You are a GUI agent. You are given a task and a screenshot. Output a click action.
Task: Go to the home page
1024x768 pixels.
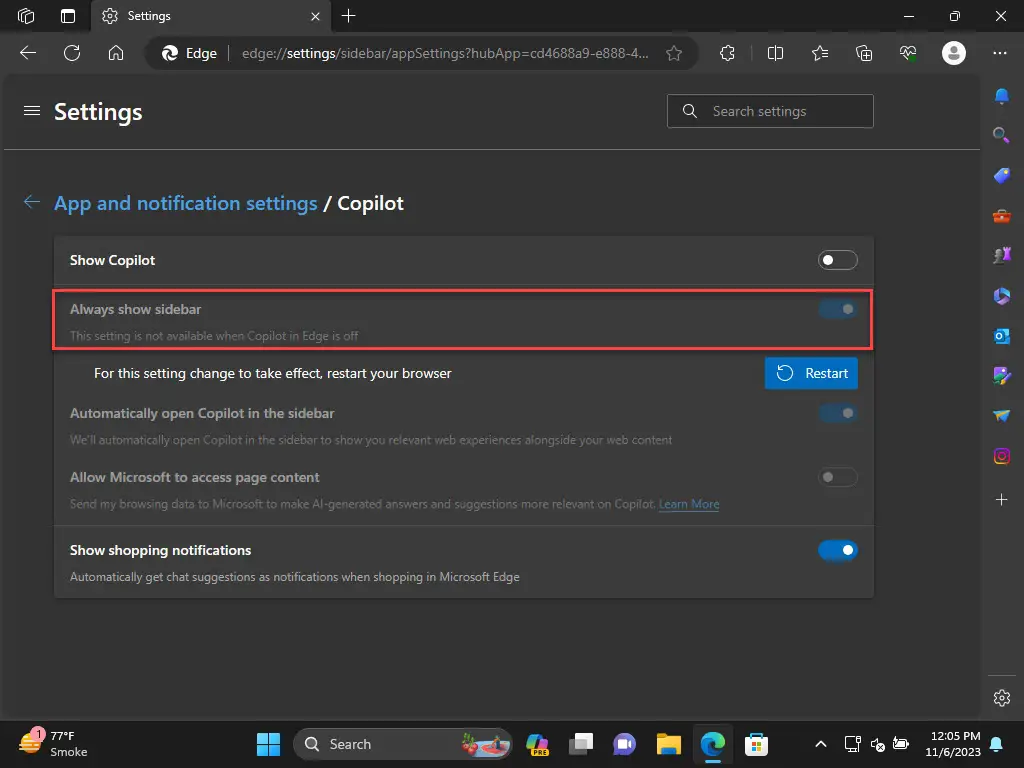pyautogui.click(x=116, y=53)
